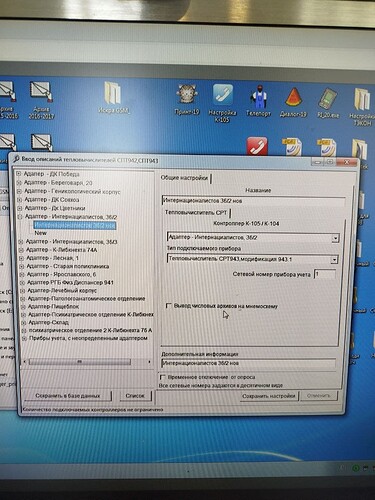Select the highlighted Интернационалистов 36/2 нов child item
375x500 pixels.
click(75, 225)
